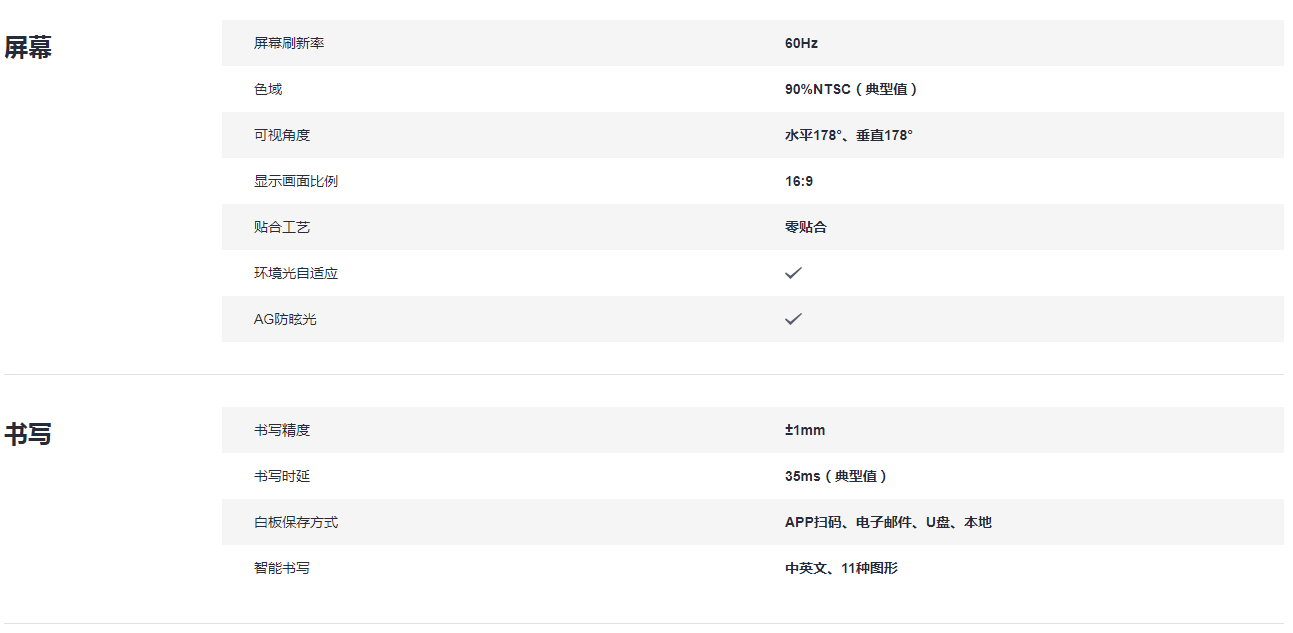Viewport: 1293px width, 633px height.
Task: Click the 书写精度 label
Action: [282, 430]
